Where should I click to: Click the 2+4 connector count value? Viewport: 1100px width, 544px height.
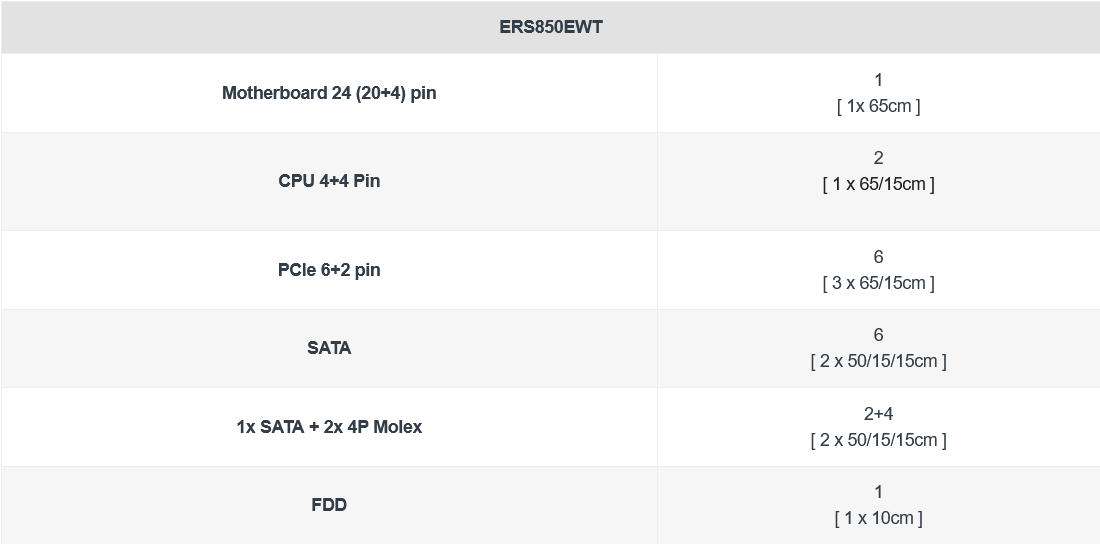point(878,414)
